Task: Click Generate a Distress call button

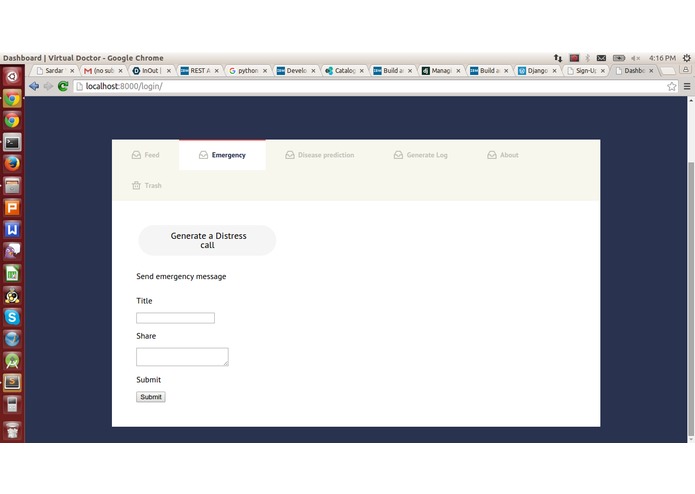Action: 207,241
